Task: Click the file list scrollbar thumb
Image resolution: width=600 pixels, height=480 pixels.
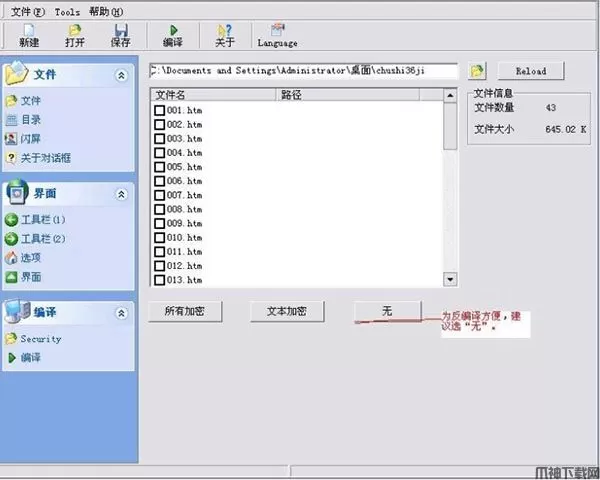Action: [x=450, y=126]
